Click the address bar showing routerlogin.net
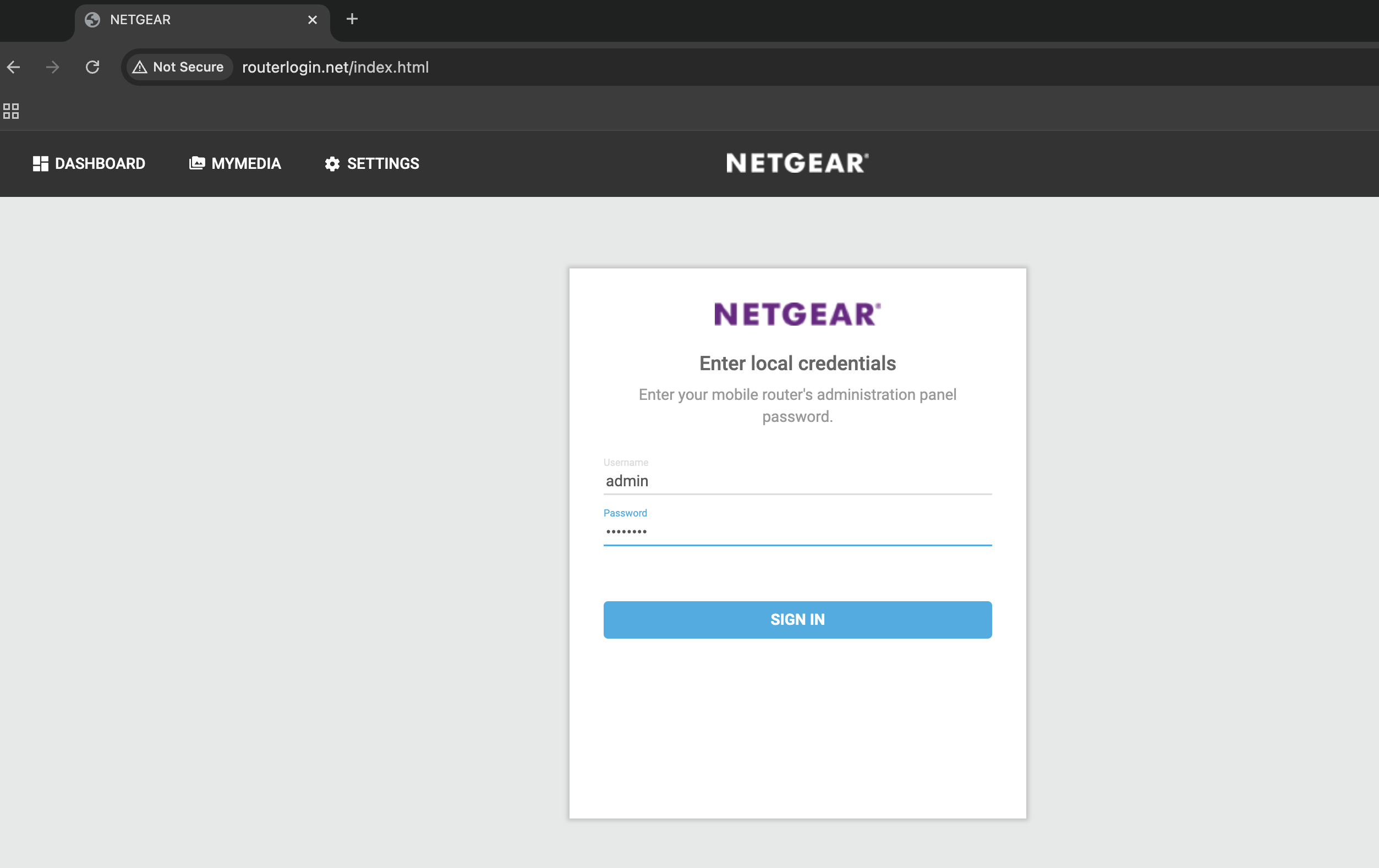This screenshot has height=868, width=1379. click(335, 67)
